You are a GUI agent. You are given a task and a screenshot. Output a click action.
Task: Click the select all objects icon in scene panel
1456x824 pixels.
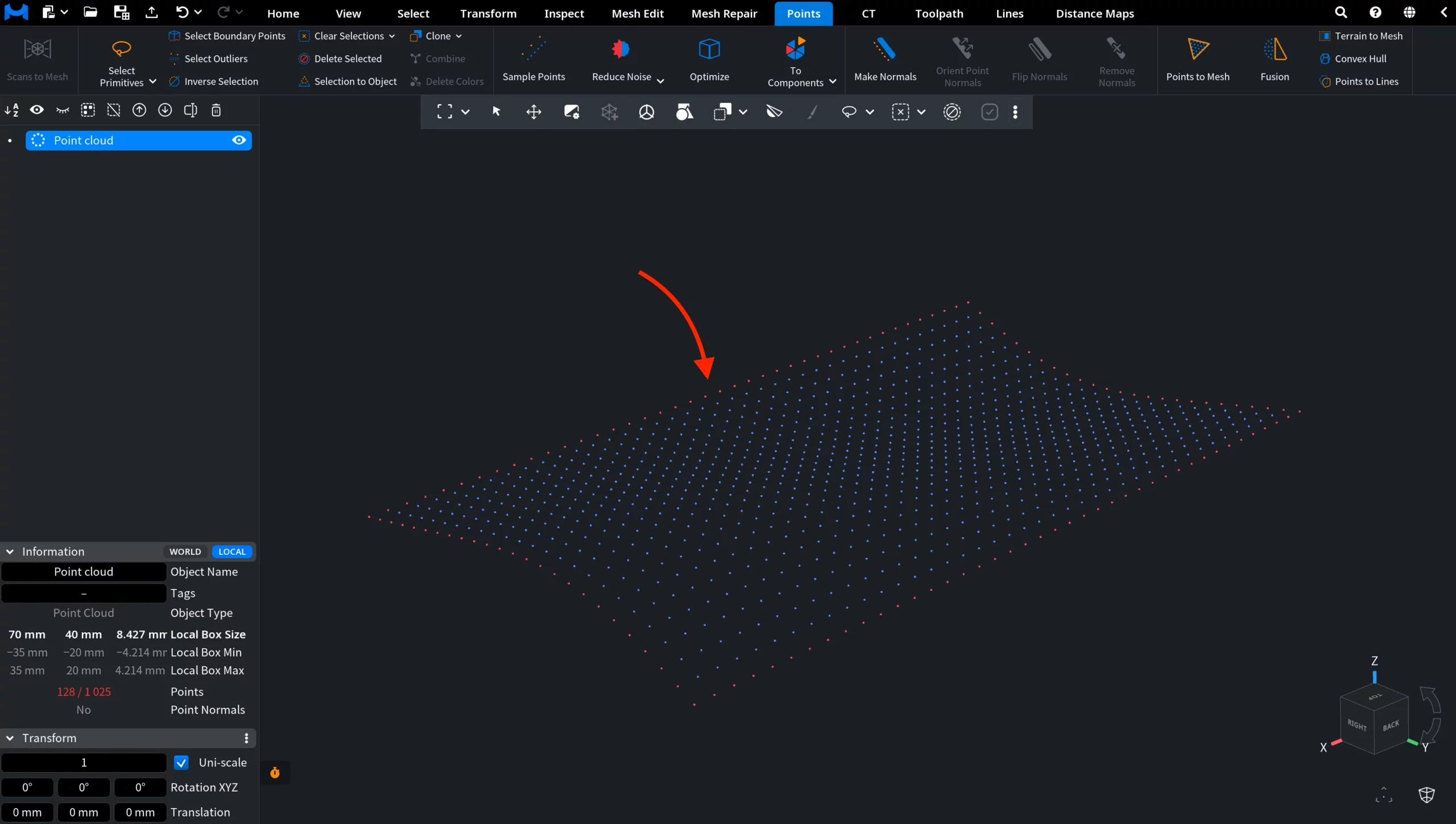click(88, 110)
